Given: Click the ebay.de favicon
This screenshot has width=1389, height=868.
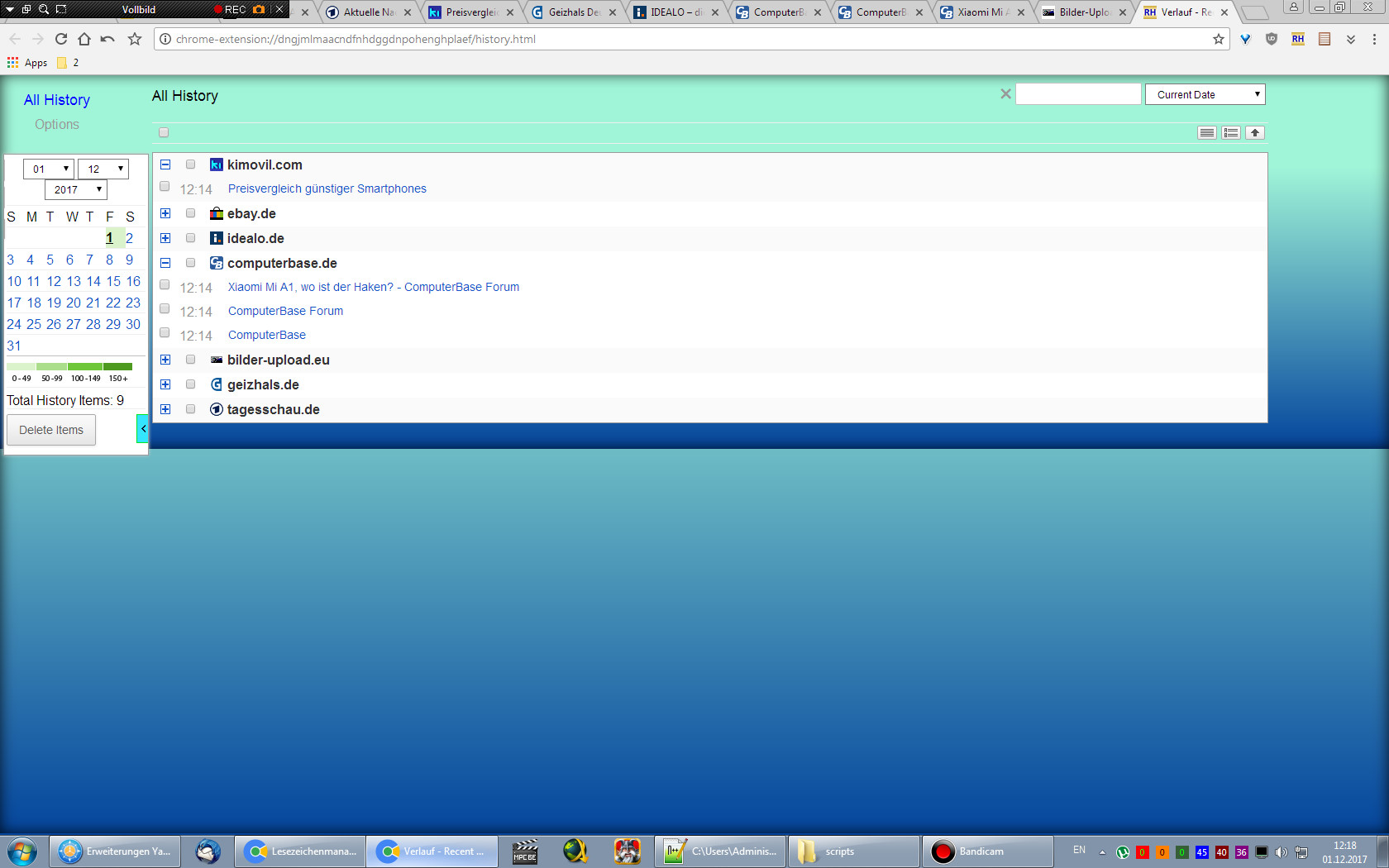Looking at the screenshot, I should (217, 213).
